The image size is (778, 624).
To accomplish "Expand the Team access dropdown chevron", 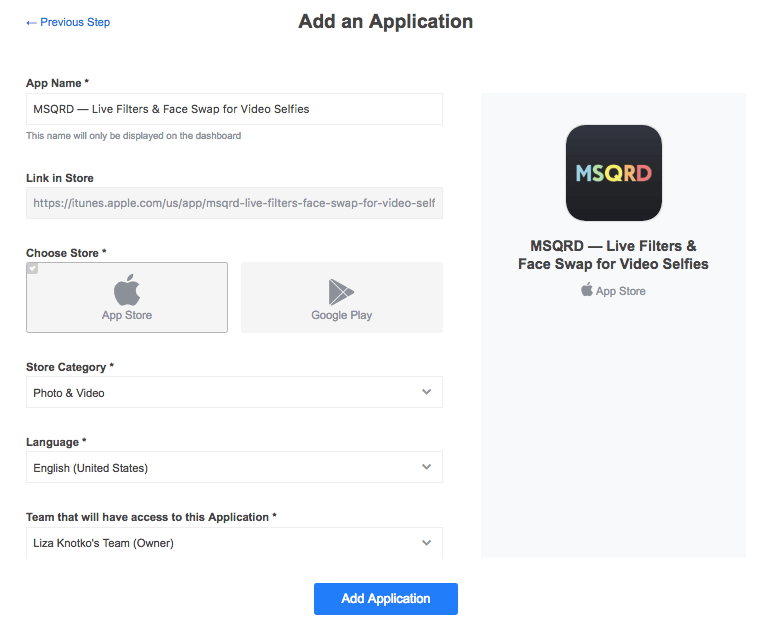I will pyautogui.click(x=426, y=543).
